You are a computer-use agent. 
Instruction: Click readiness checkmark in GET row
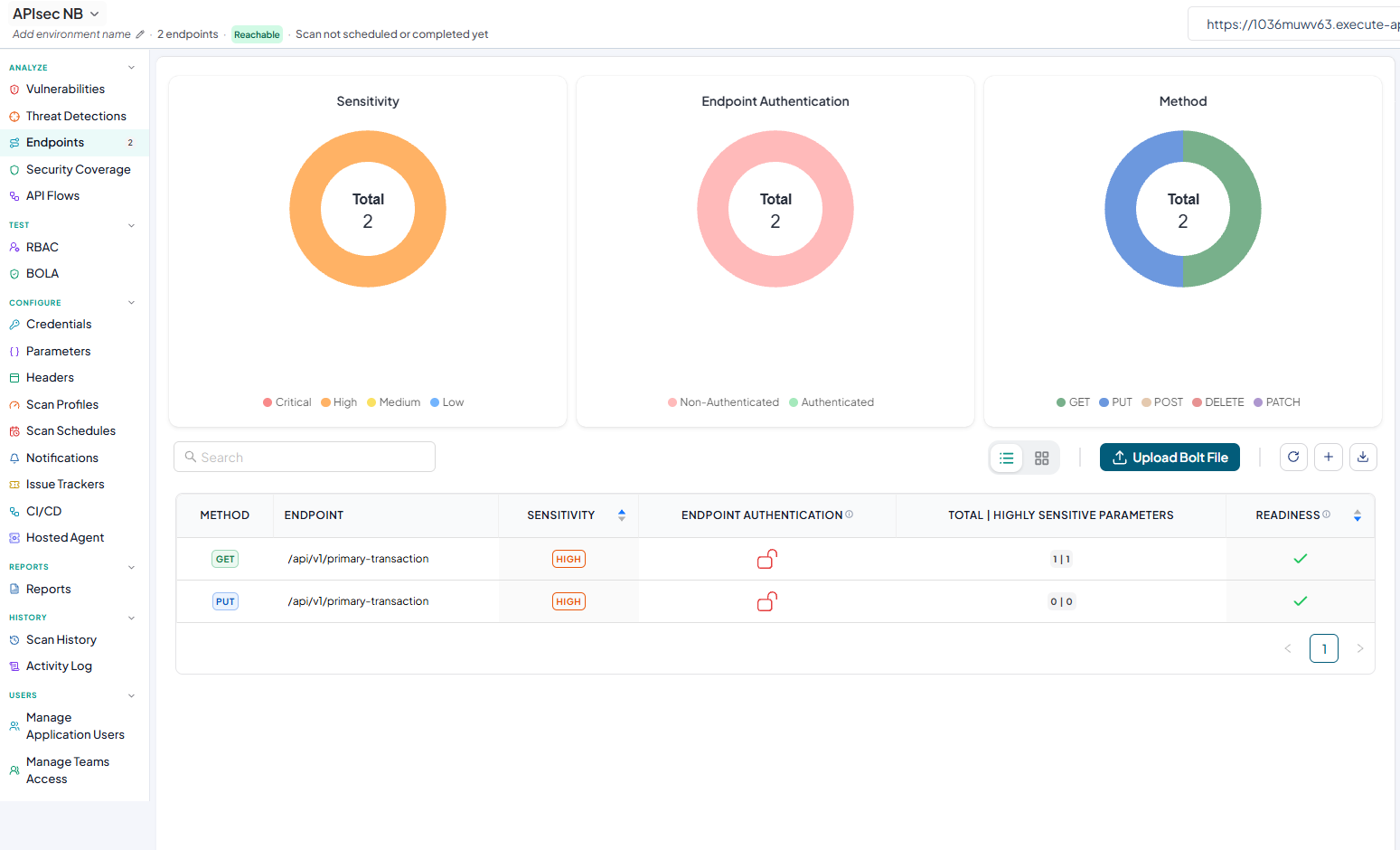tap(1301, 559)
